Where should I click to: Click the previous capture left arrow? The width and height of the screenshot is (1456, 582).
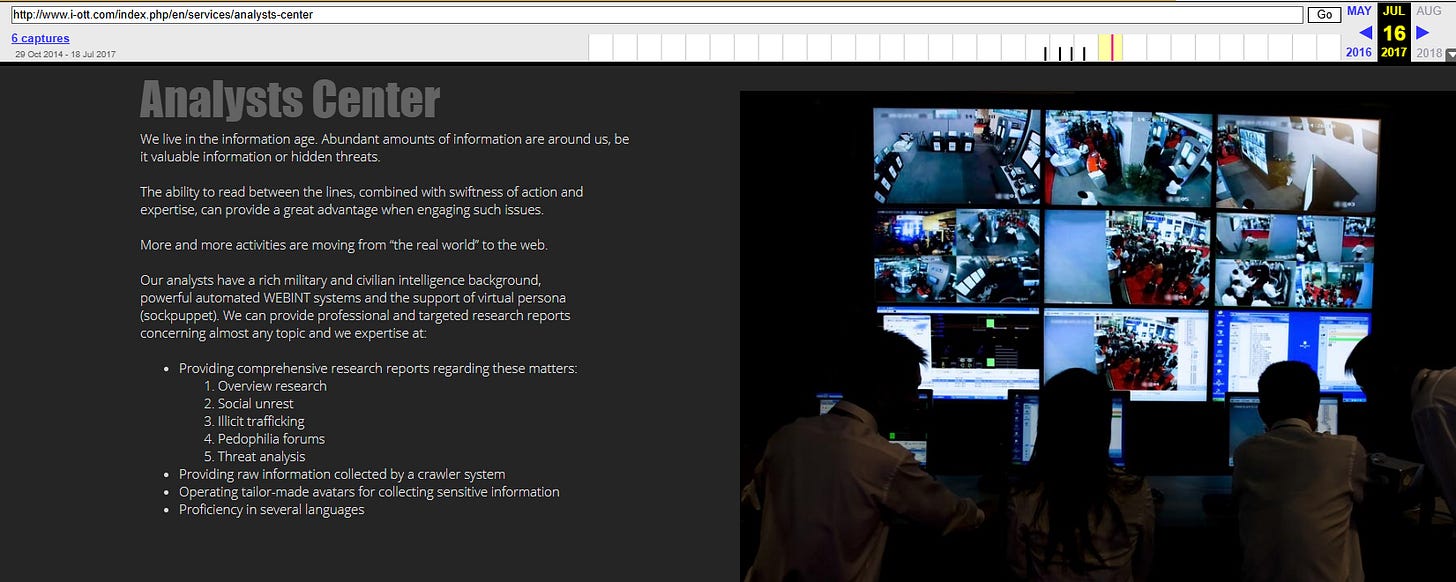tap(1365, 32)
